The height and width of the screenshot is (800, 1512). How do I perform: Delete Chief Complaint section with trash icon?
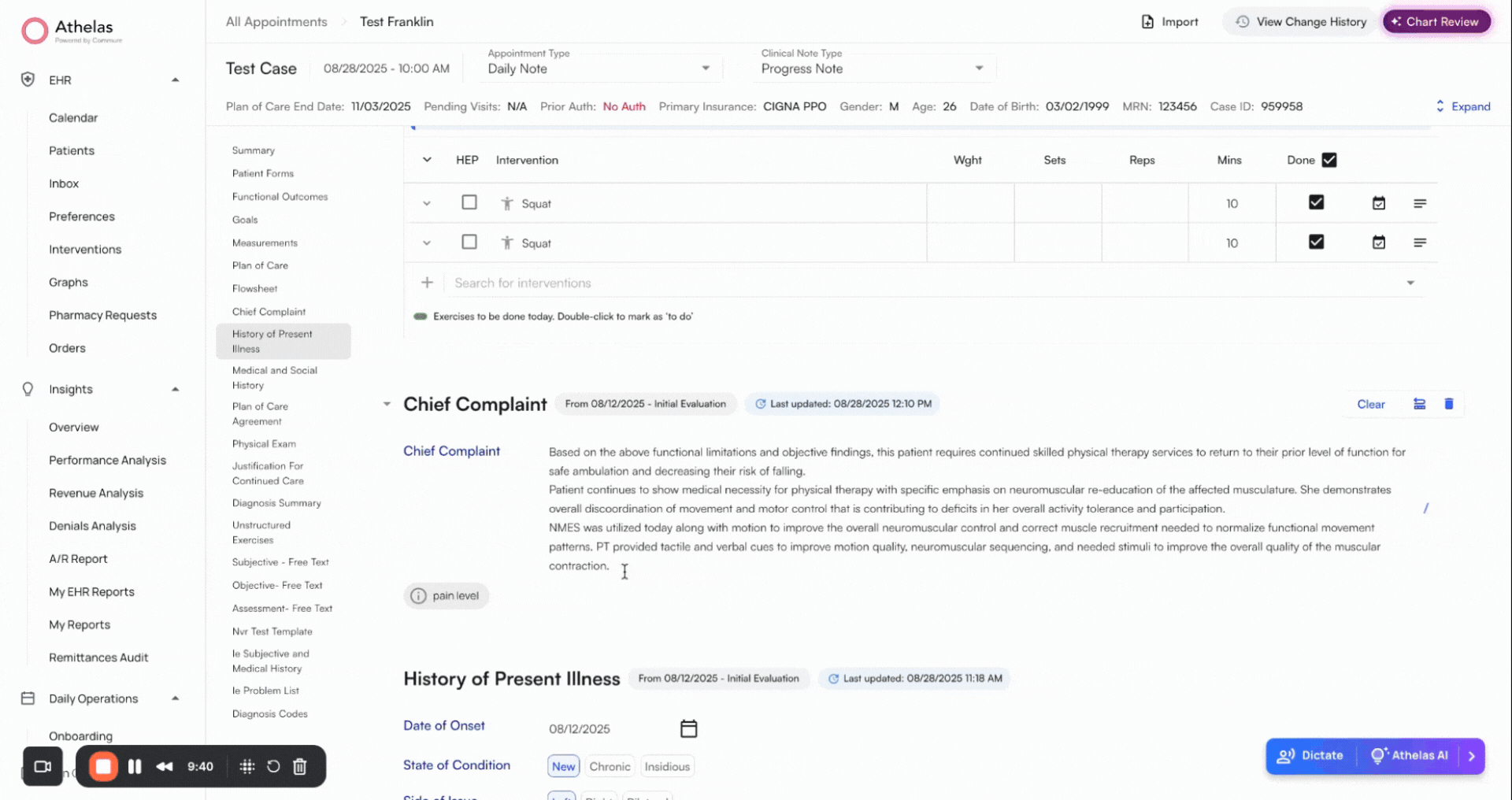(x=1448, y=404)
